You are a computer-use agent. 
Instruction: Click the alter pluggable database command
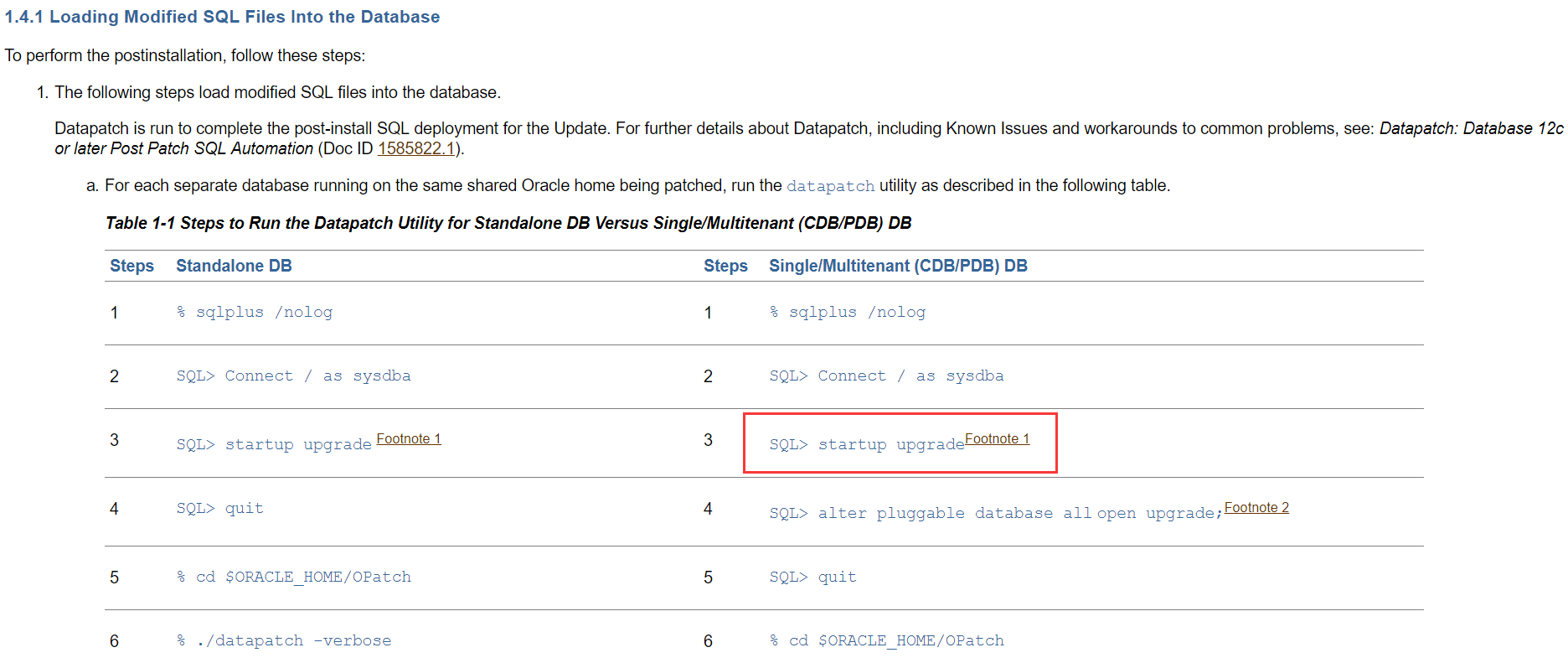click(995, 513)
